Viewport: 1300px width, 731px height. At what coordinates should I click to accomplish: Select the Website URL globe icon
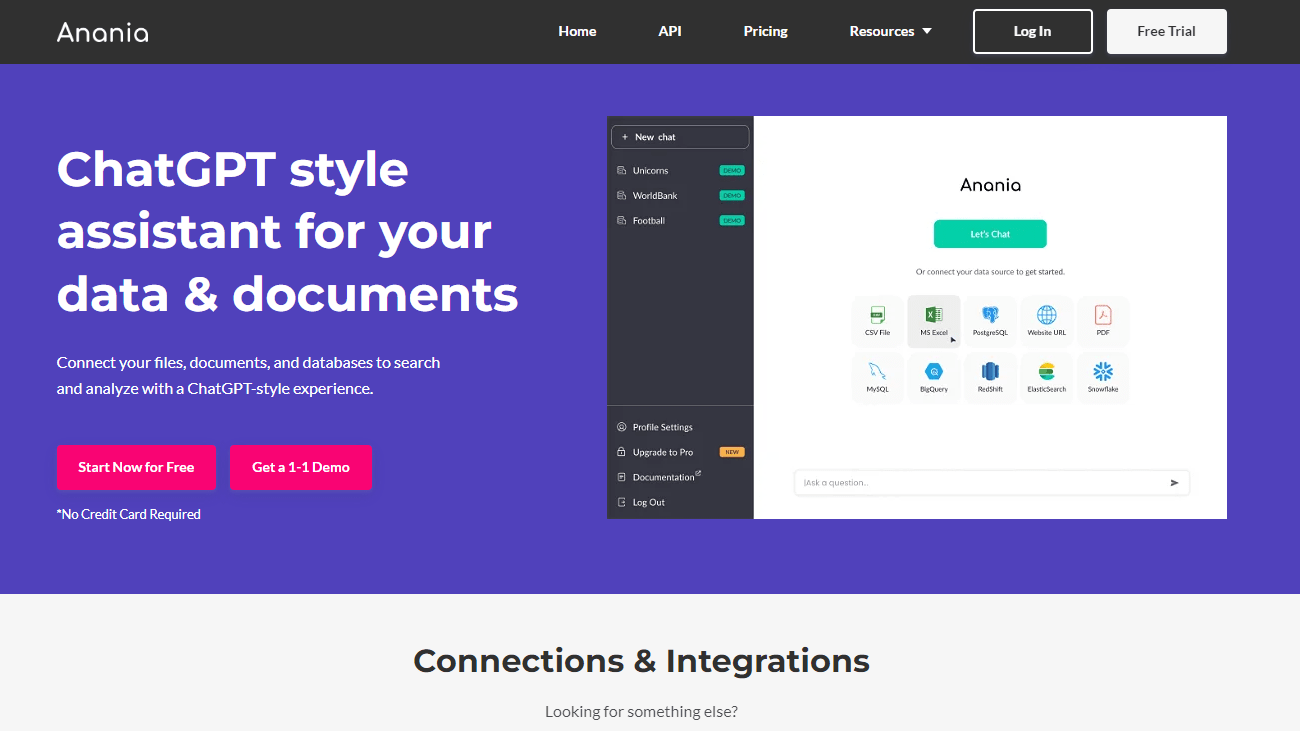(x=1046, y=316)
